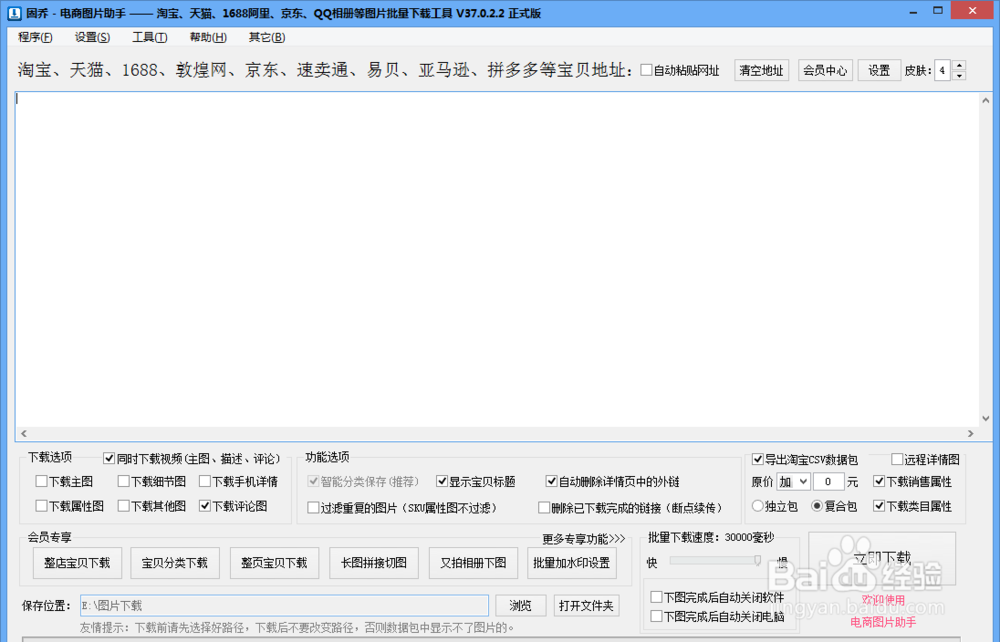
Task: Toggle 导出淘宝CSV数据包 checkbox
Action: coord(758,459)
